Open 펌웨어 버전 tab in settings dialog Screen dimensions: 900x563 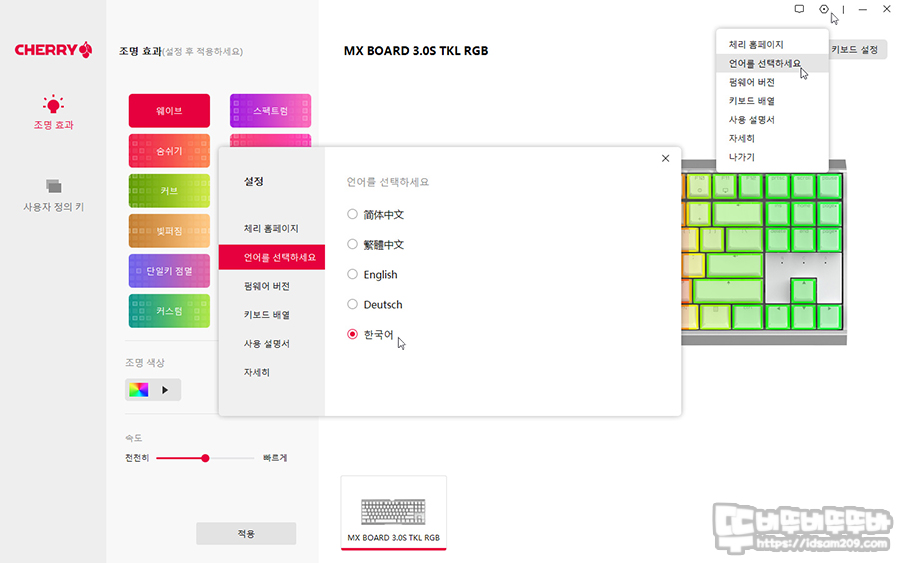[271, 286]
